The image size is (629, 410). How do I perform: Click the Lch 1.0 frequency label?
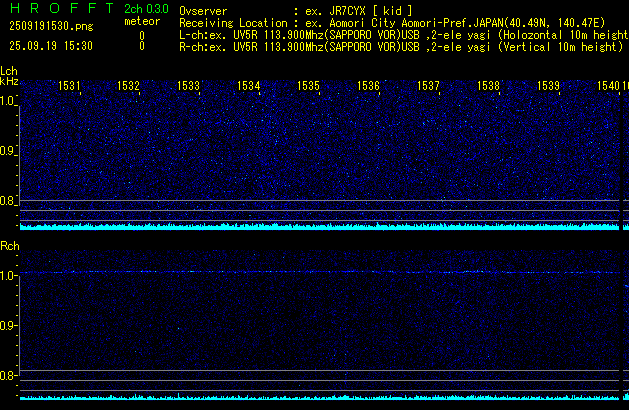click(8, 101)
